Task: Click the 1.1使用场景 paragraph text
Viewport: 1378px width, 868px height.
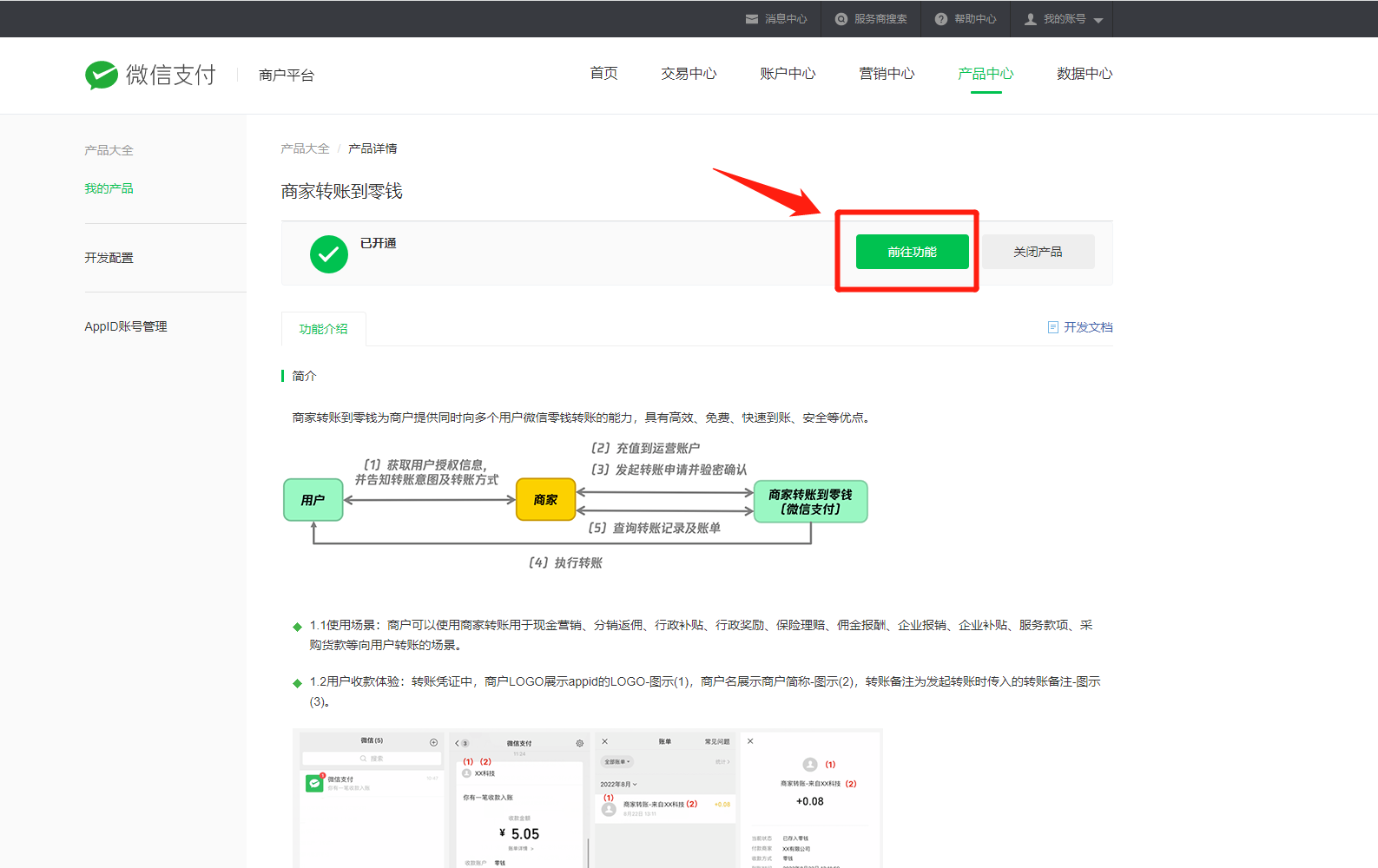Action: [x=701, y=635]
